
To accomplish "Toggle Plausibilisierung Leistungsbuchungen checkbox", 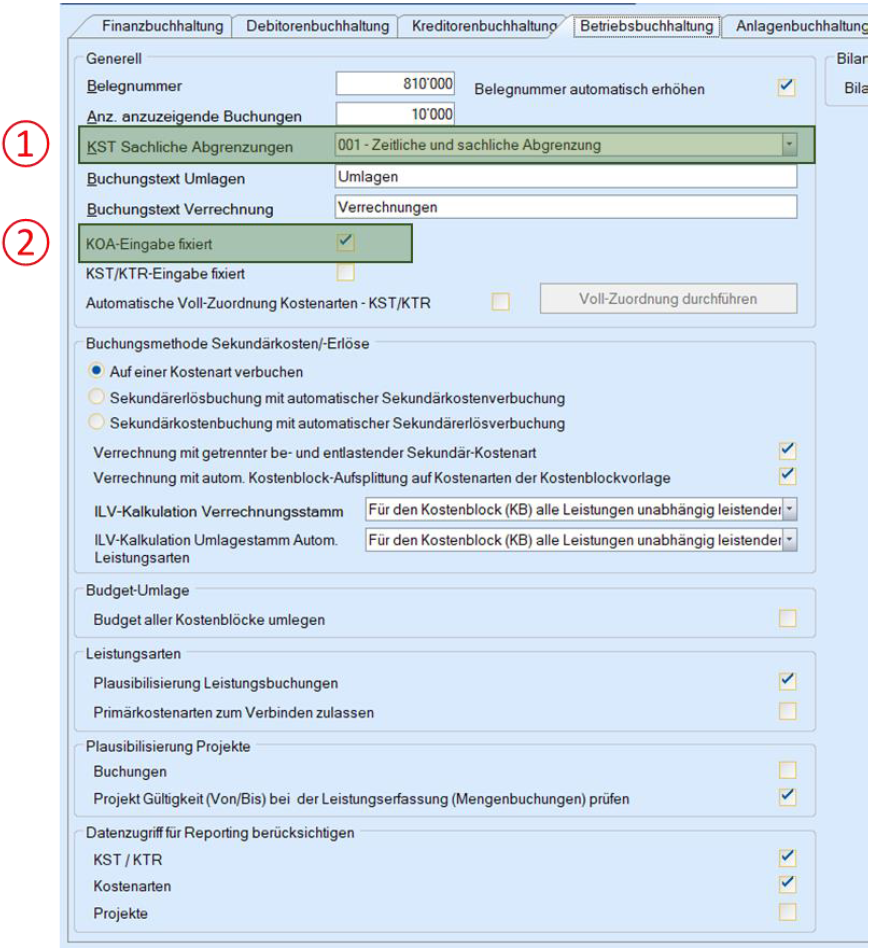I will point(788,681).
